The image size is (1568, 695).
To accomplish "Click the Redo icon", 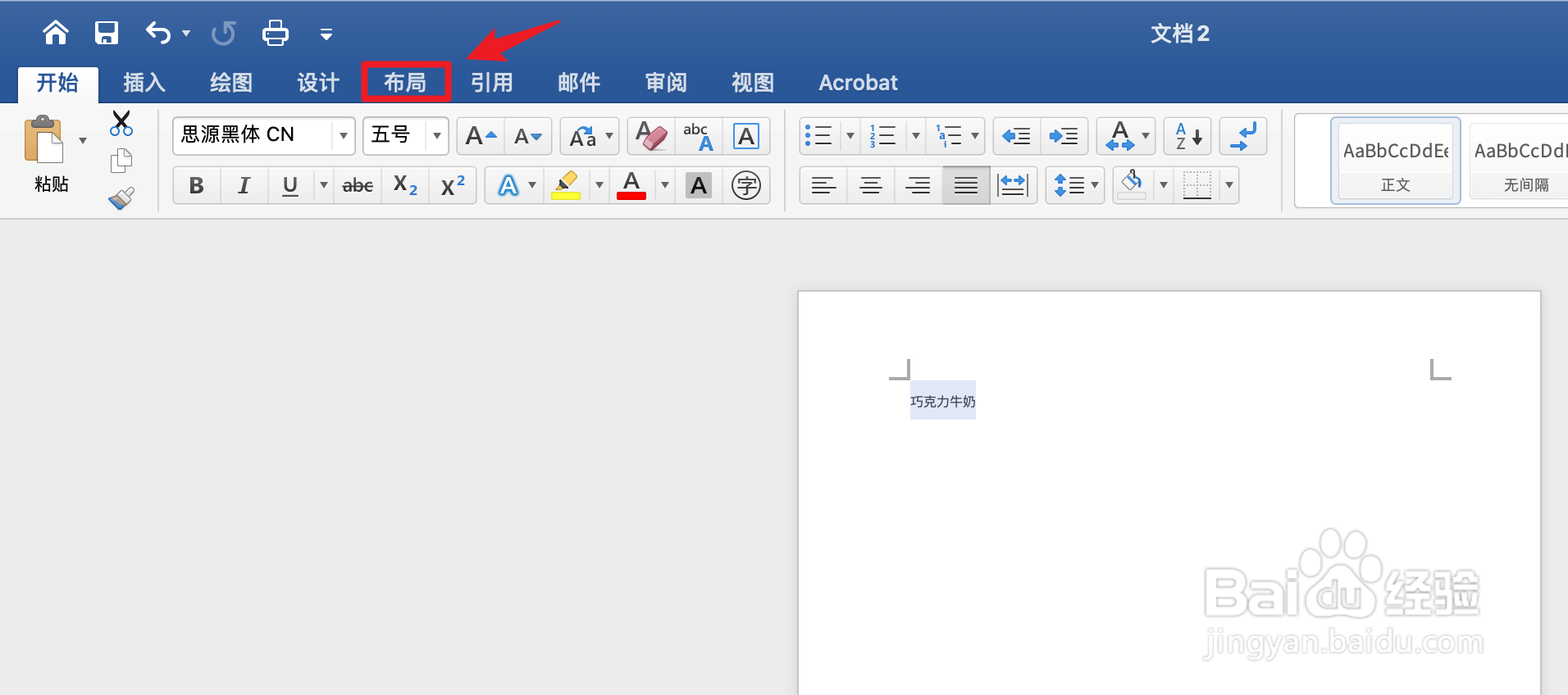I will [x=223, y=33].
